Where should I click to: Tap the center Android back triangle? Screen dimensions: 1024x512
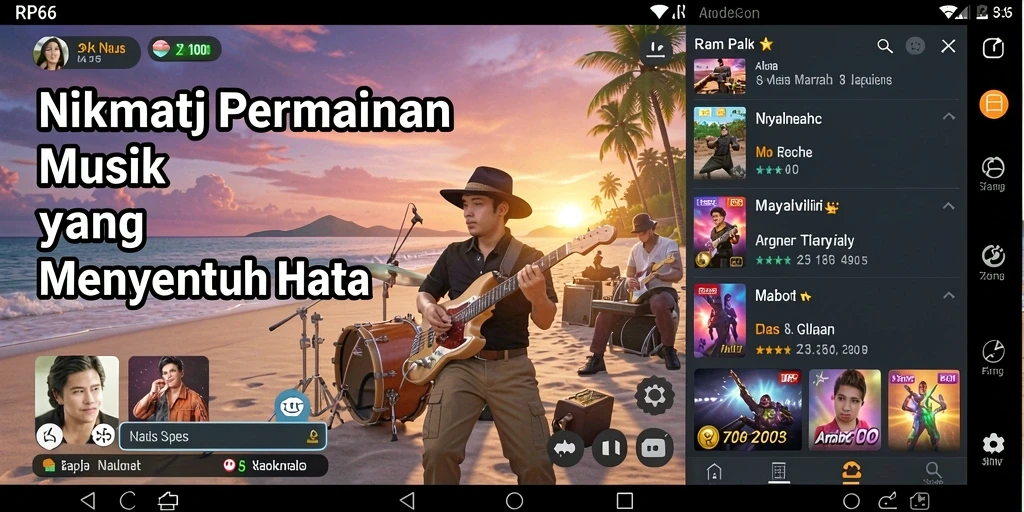pyautogui.click(x=406, y=500)
